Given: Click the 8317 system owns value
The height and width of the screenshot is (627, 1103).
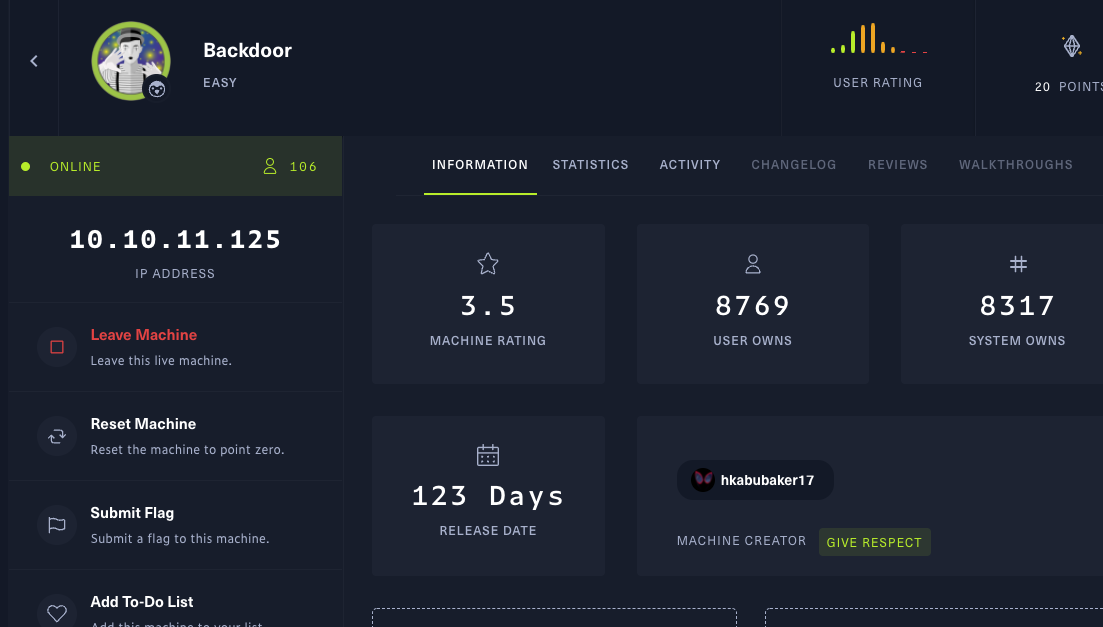Looking at the screenshot, I should (x=1017, y=306).
